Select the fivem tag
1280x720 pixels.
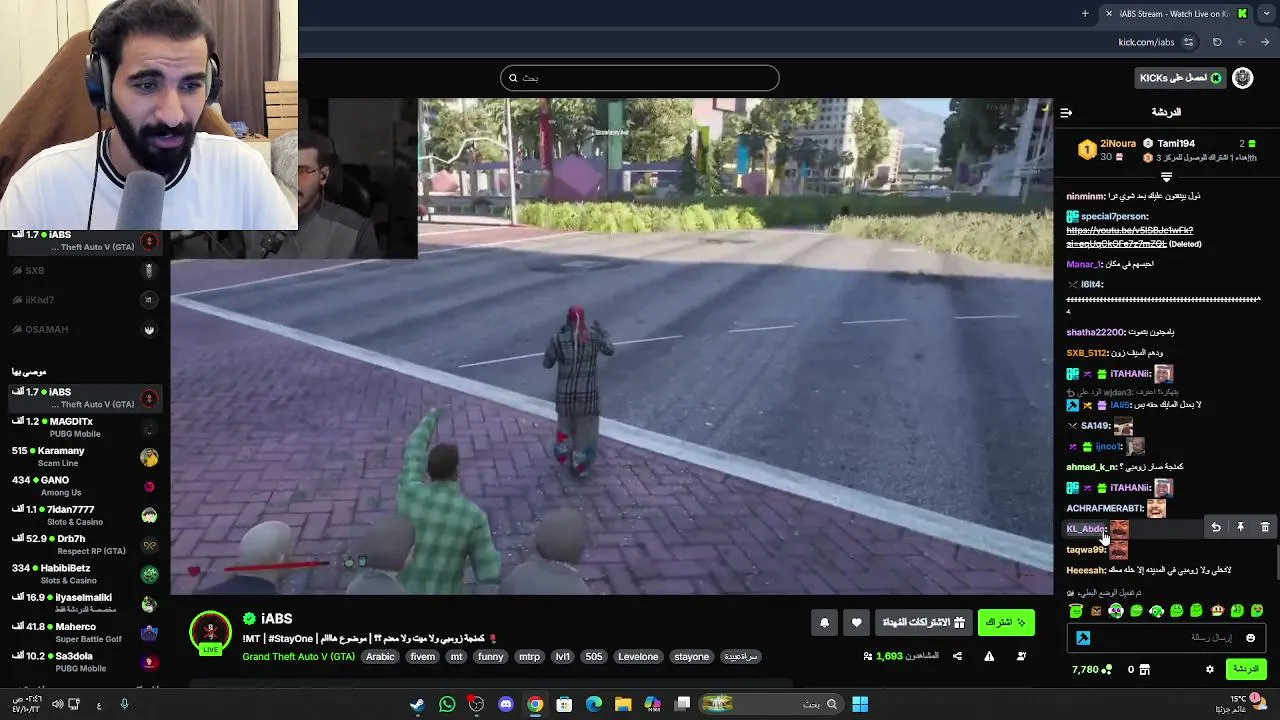(x=422, y=657)
